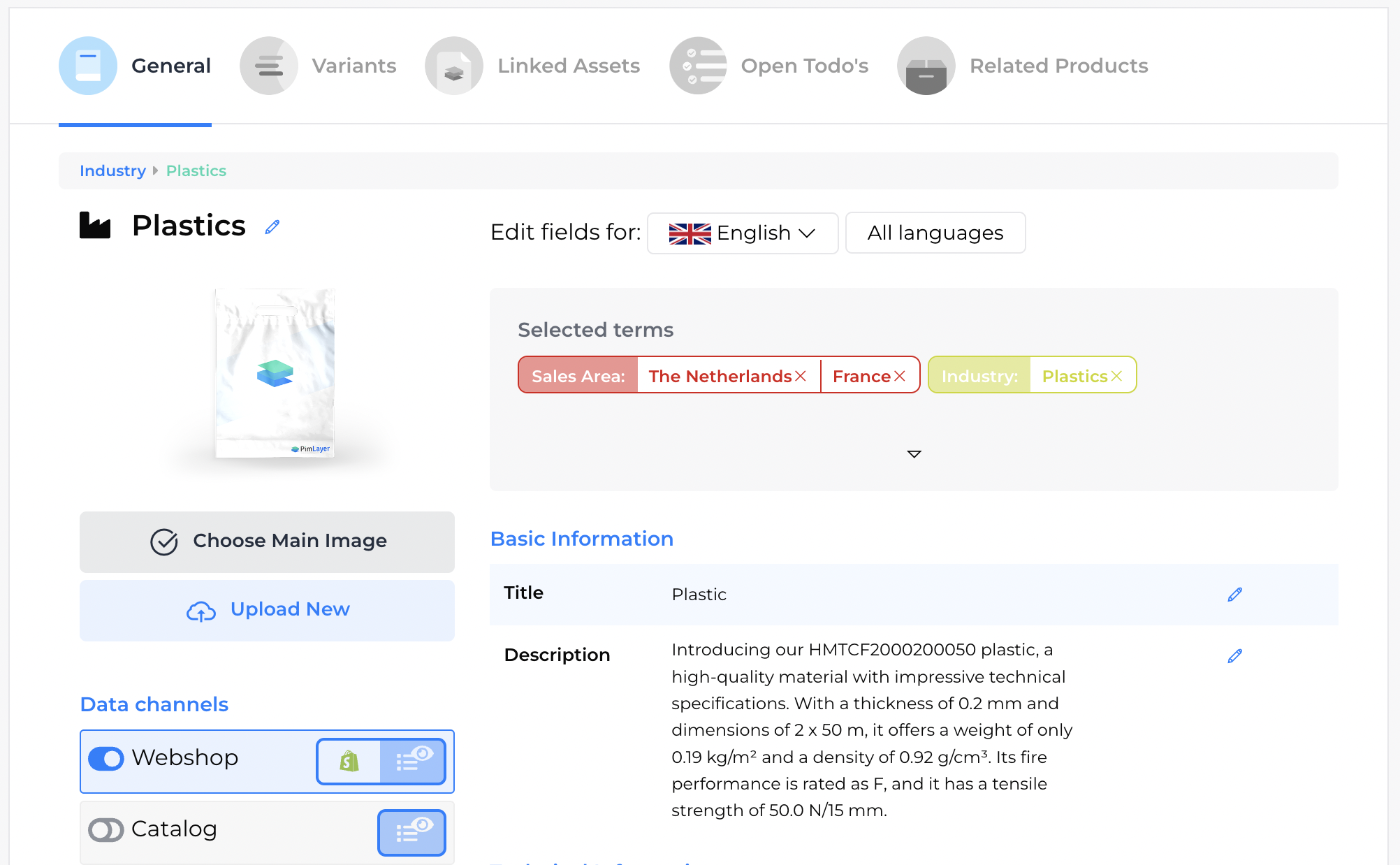1400x865 pixels.
Task: Remove Plastics term from Industry tag
Action: [1117, 376]
